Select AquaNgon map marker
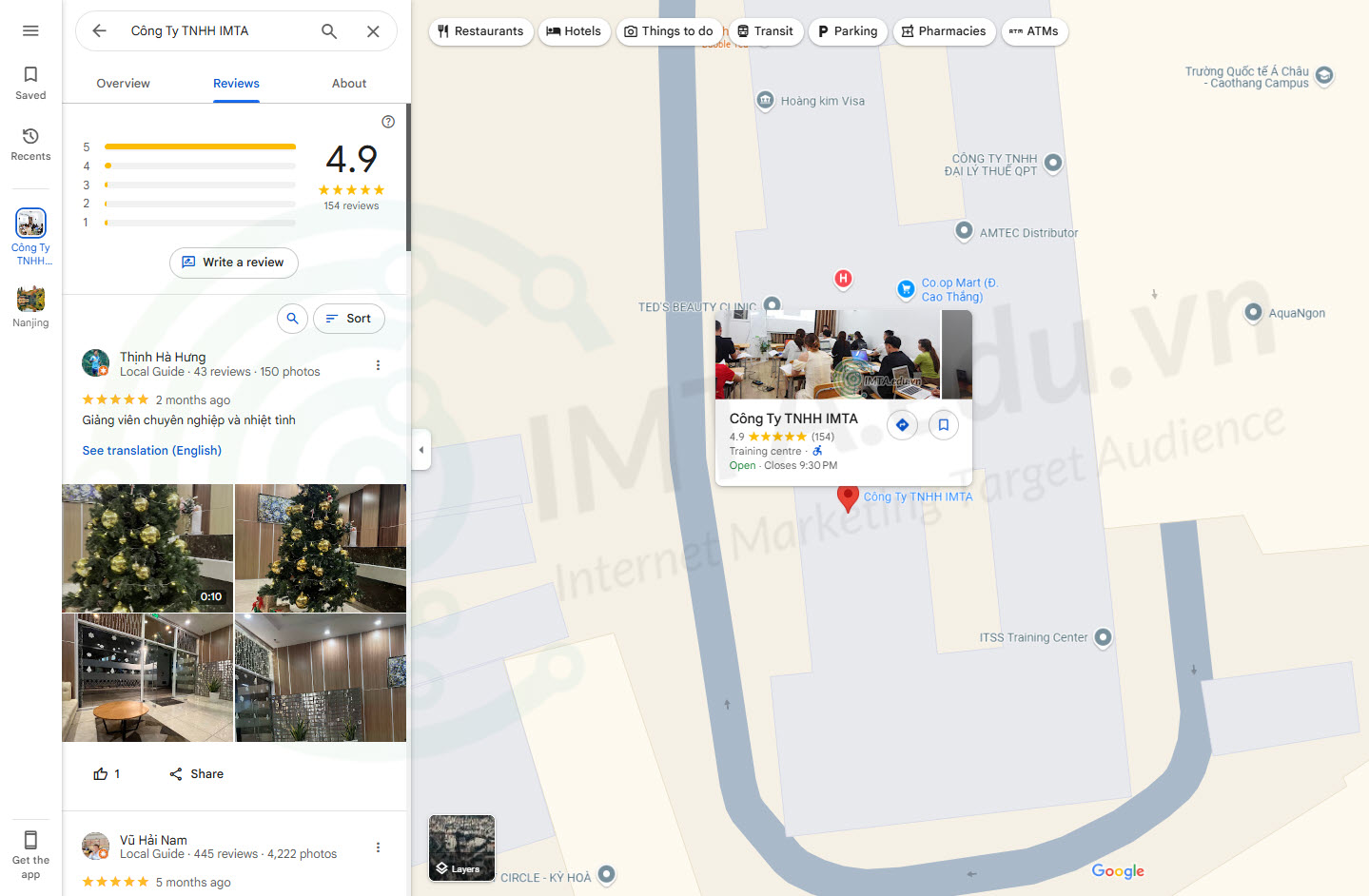Viewport: 1369px width, 896px height. [1253, 312]
